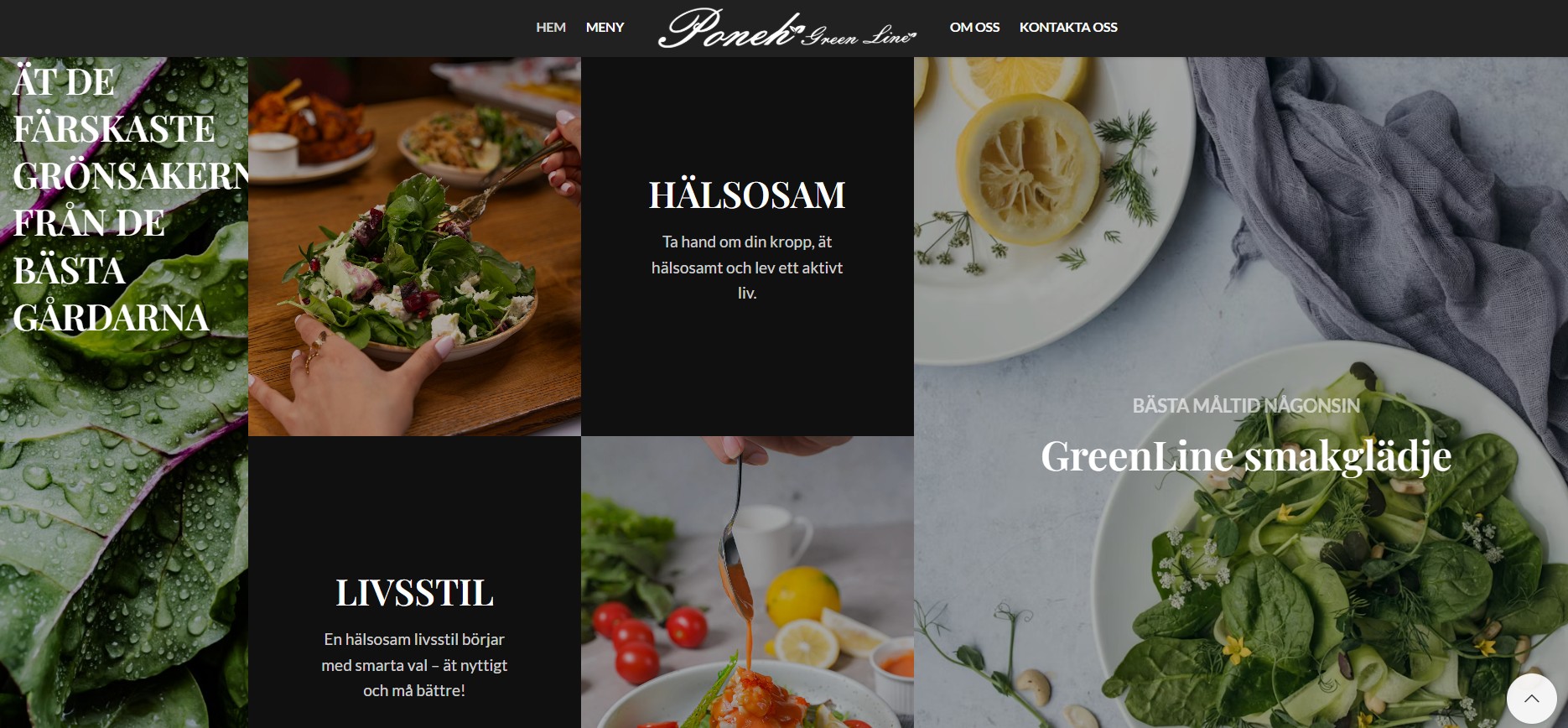Click the 'En hälsosam livsstil börjar' paragraph

pyautogui.click(x=414, y=665)
